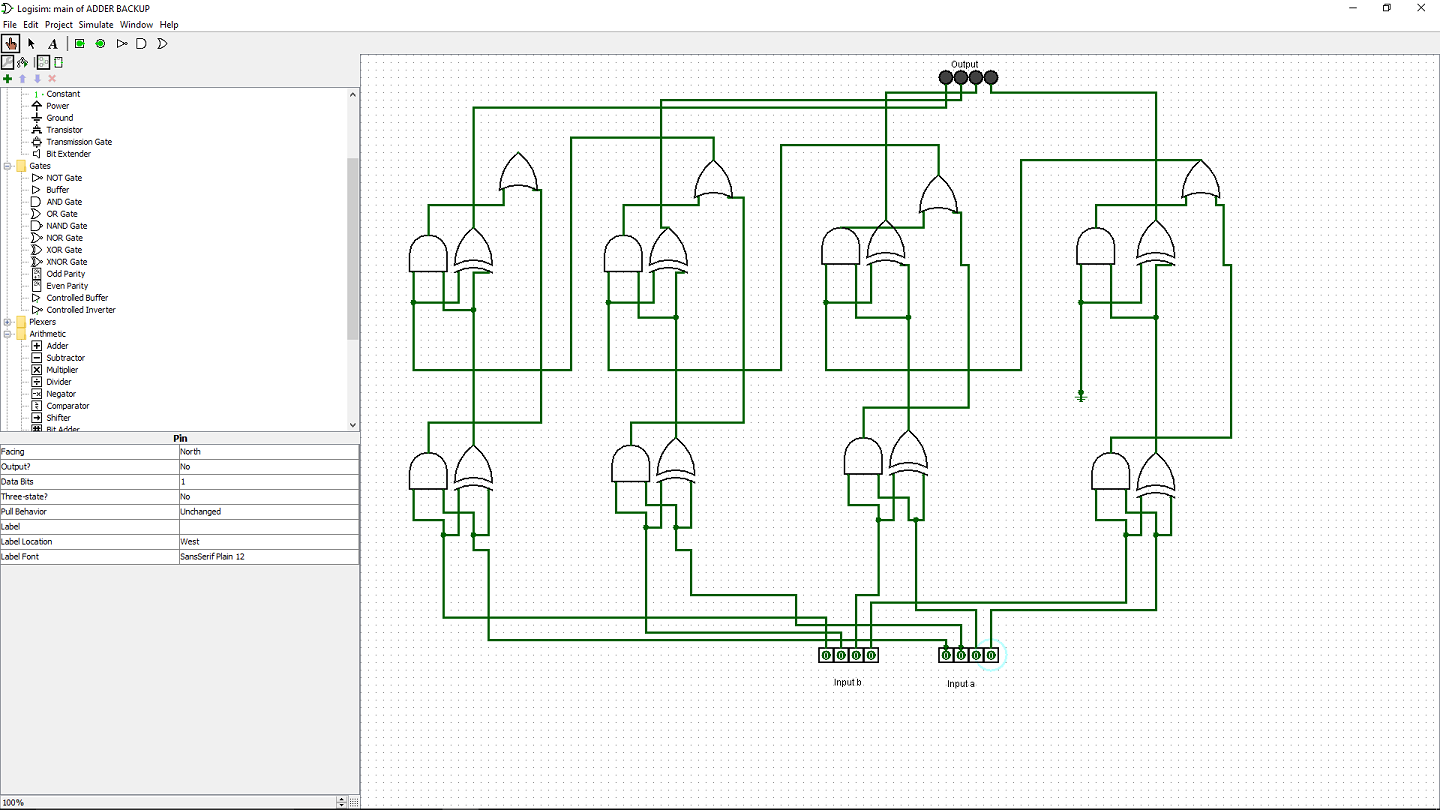
Task: Select XOR Gate in the component tree
Action: point(65,250)
